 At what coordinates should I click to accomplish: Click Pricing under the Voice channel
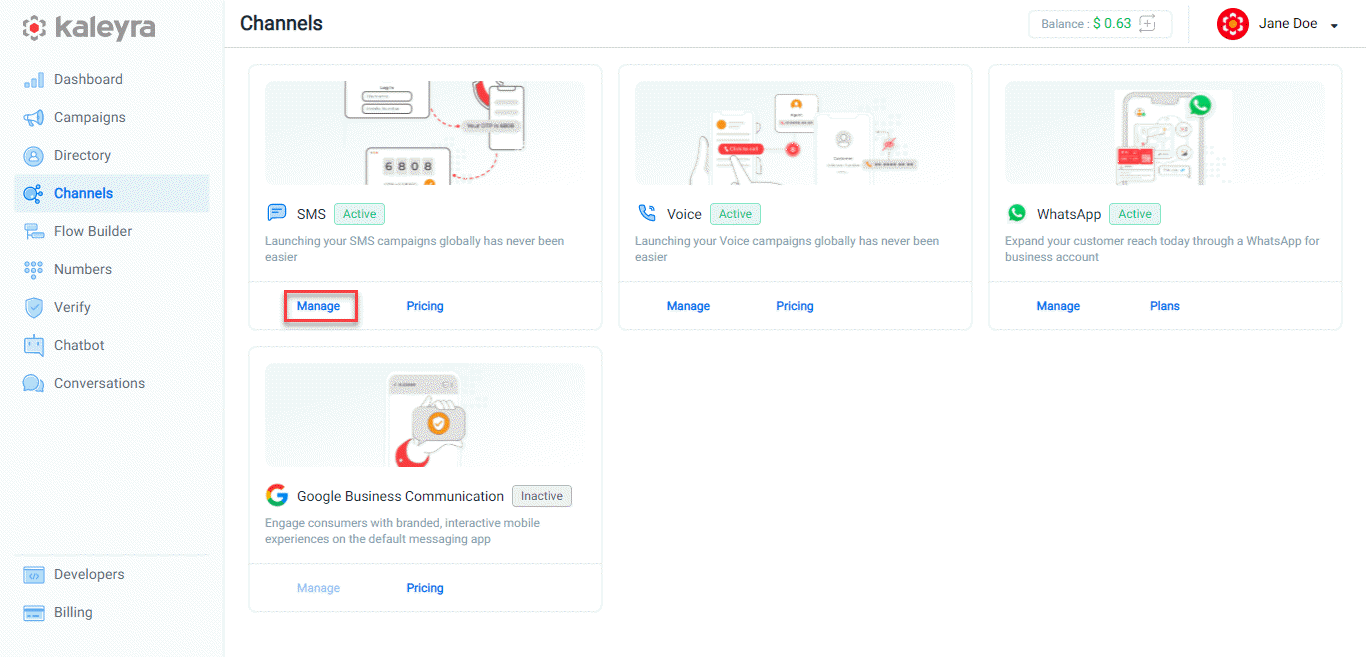pyautogui.click(x=795, y=306)
